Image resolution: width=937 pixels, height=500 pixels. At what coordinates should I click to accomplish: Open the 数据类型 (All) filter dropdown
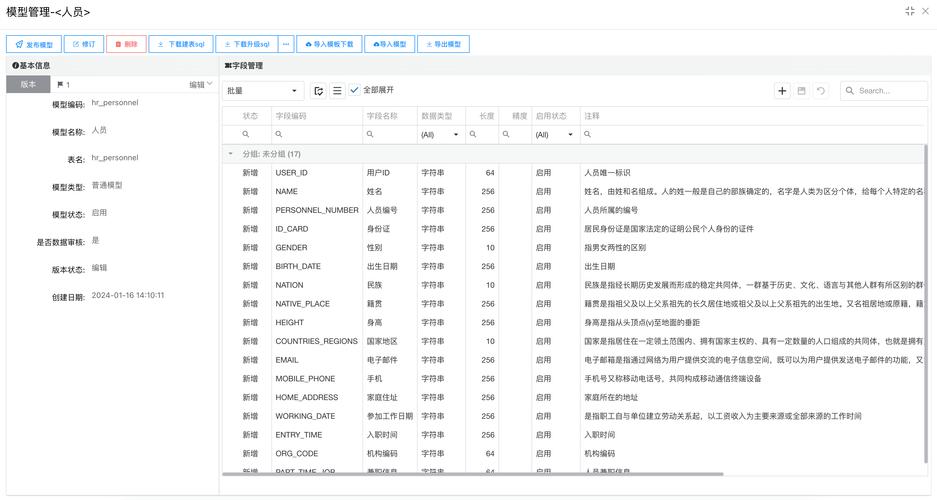(x=439, y=134)
